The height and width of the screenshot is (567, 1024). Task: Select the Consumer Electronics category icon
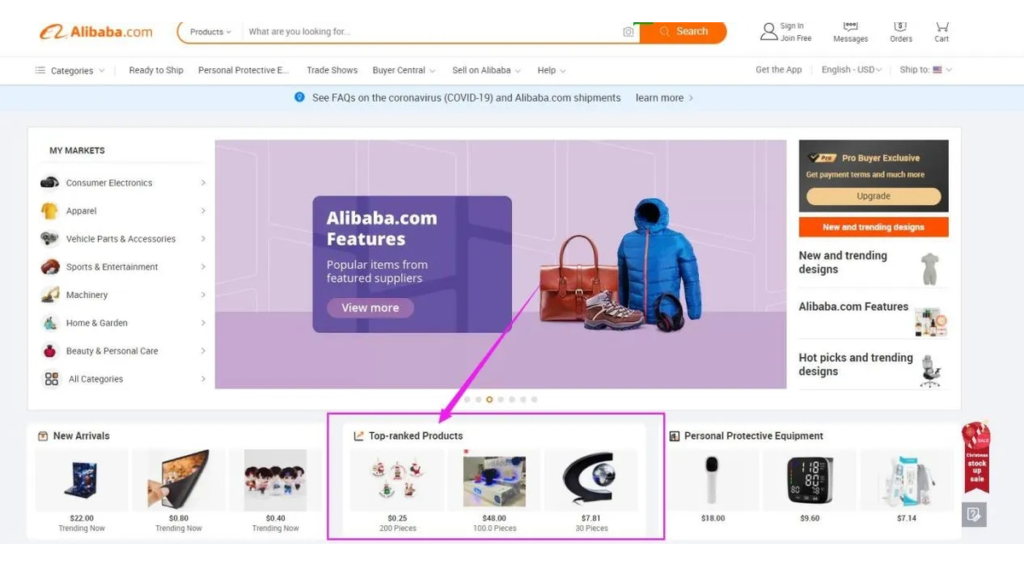(50, 183)
